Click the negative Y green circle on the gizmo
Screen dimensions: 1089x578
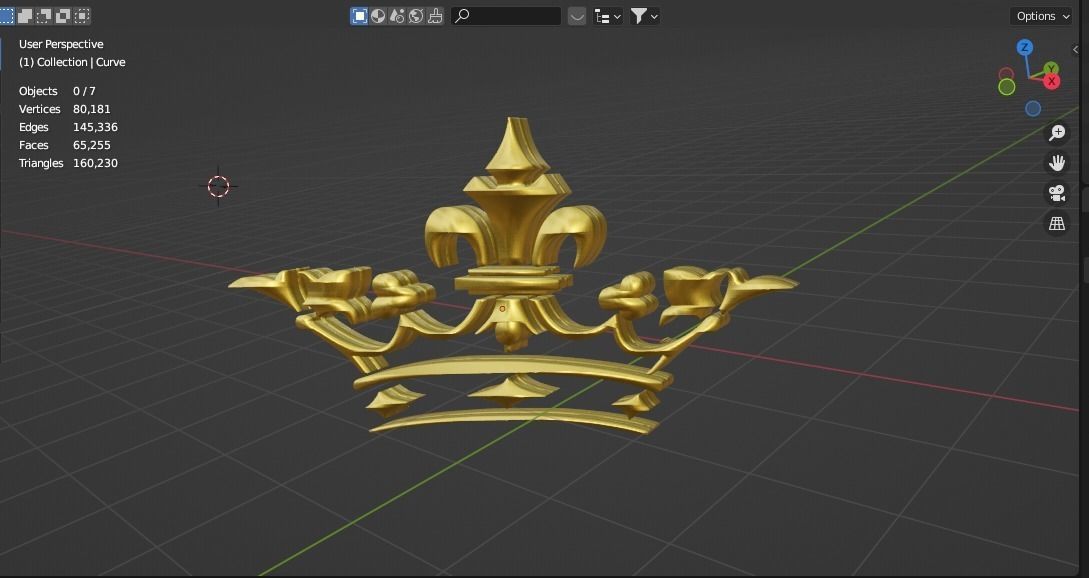(1006, 87)
